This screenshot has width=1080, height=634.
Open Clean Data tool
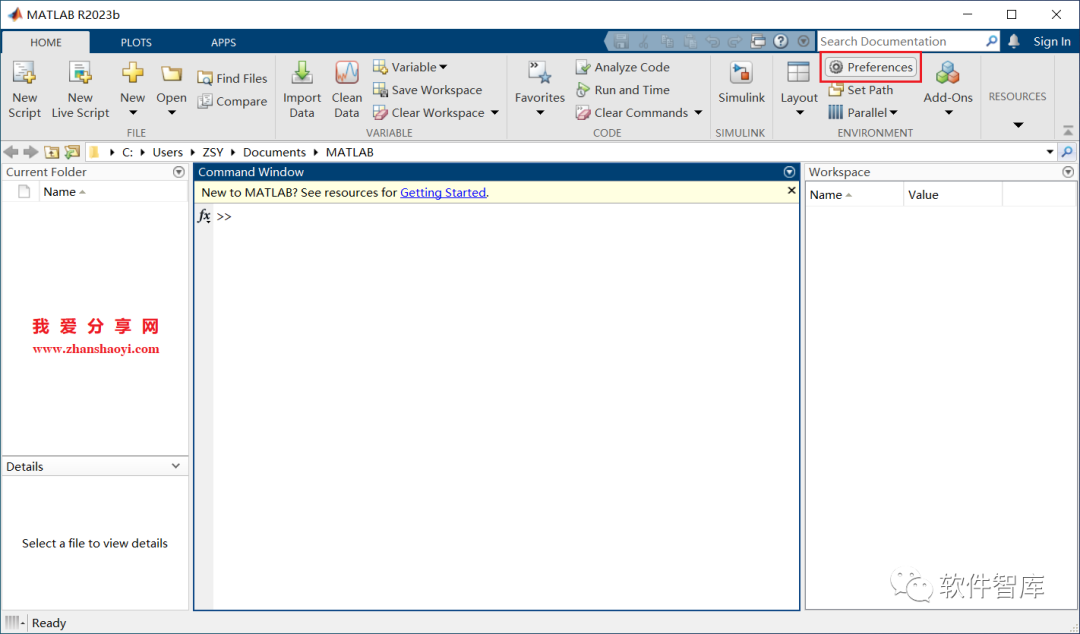[x=346, y=90]
